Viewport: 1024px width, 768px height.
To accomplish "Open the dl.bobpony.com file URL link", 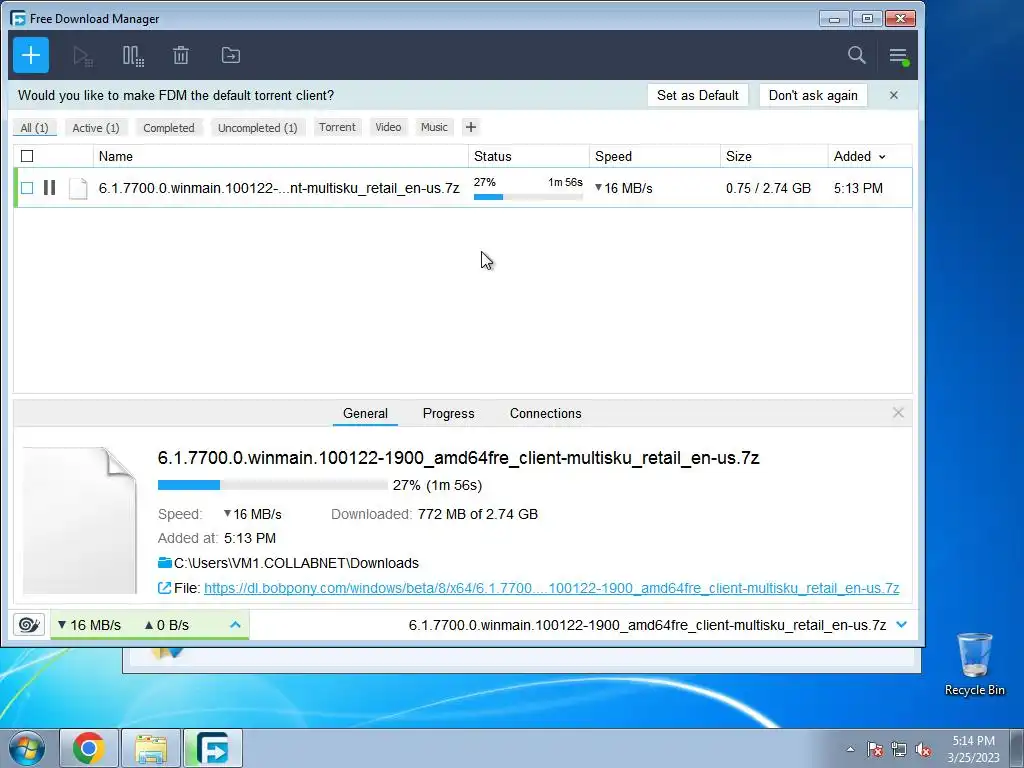I will 551,588.
